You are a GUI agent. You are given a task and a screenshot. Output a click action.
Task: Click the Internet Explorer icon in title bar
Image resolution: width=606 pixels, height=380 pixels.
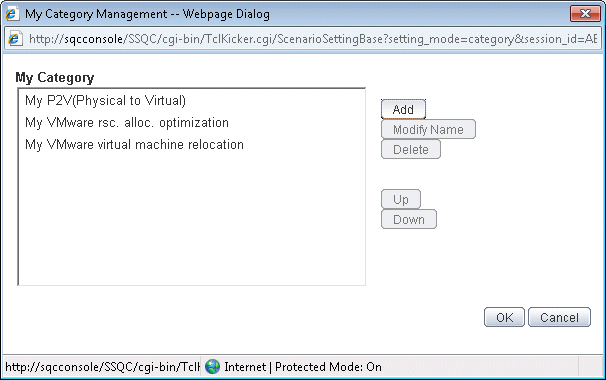coord(13,14)
